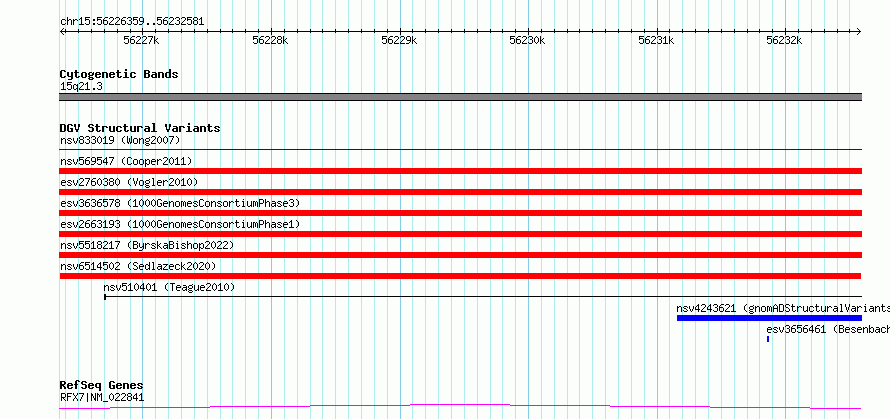890x419 pixels.
Task: Open the nsv569547 (Cooper2011) variant label
Action: pos(126,161)
